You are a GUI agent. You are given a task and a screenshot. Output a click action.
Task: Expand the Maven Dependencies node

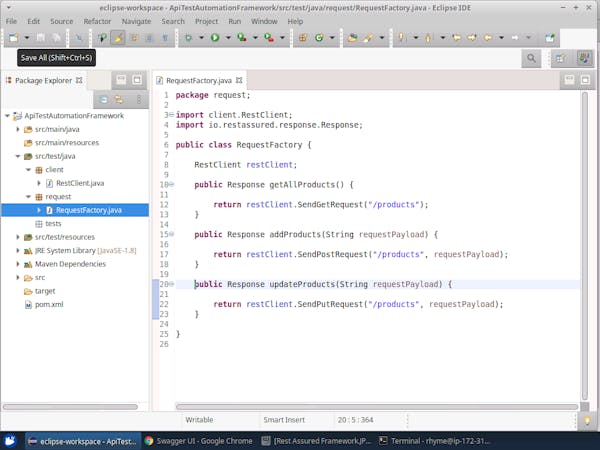tap(18, 263)
